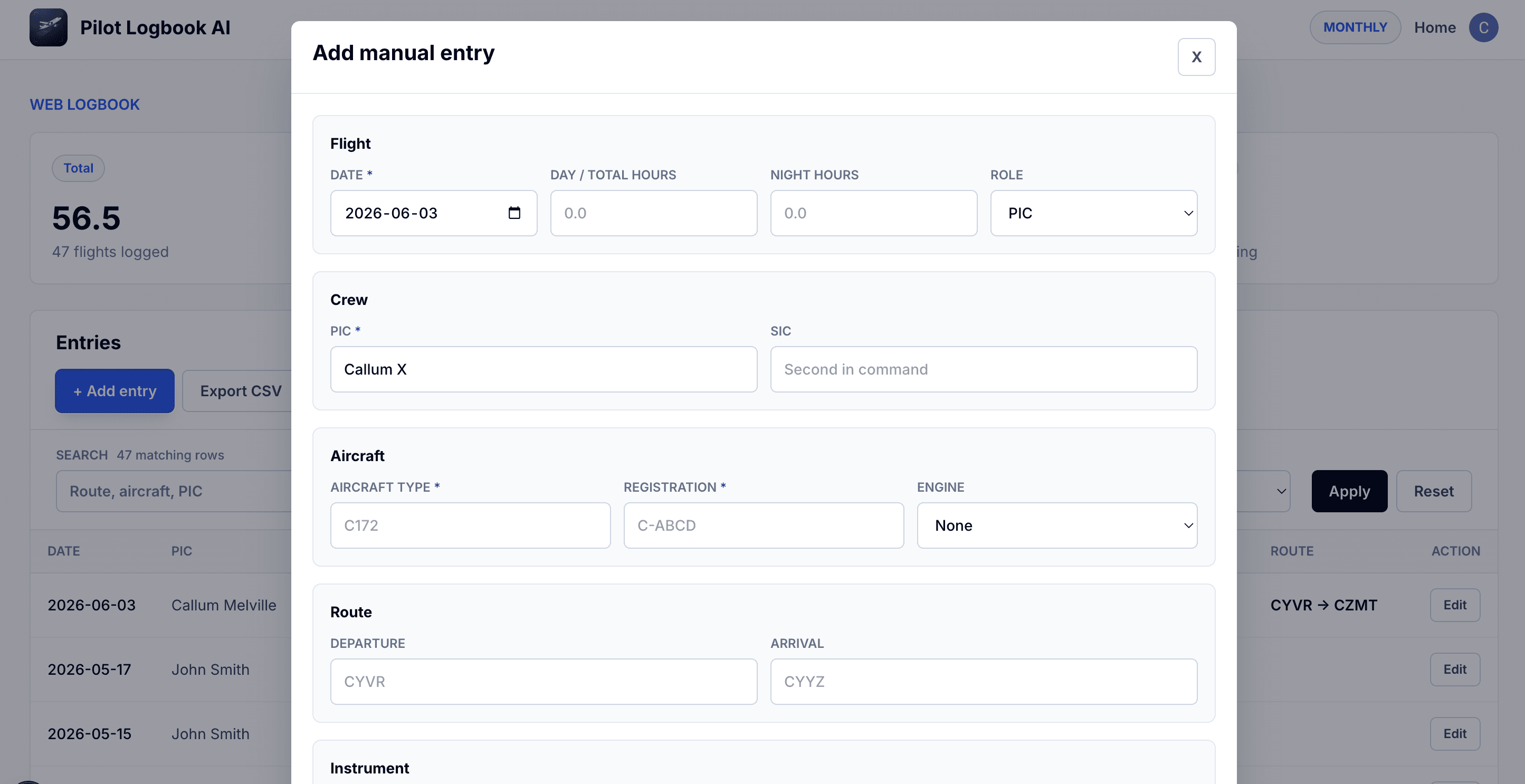Click the 2026-05-15 date cell
The height and width of the screenshot is (784, 1525).
coord(89,734)
